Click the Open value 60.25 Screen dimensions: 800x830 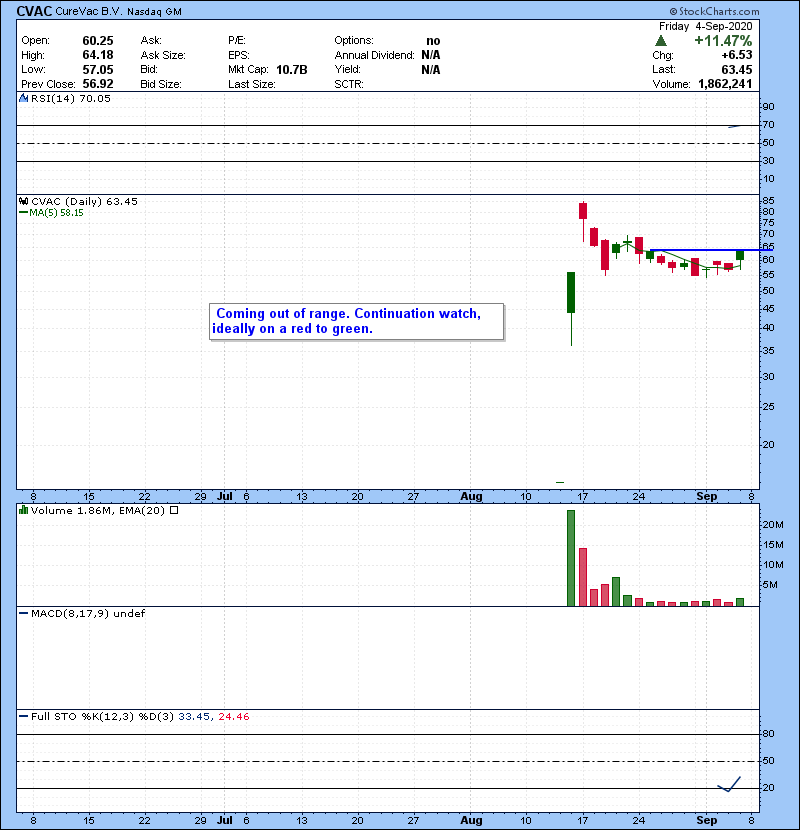[98, 41]
